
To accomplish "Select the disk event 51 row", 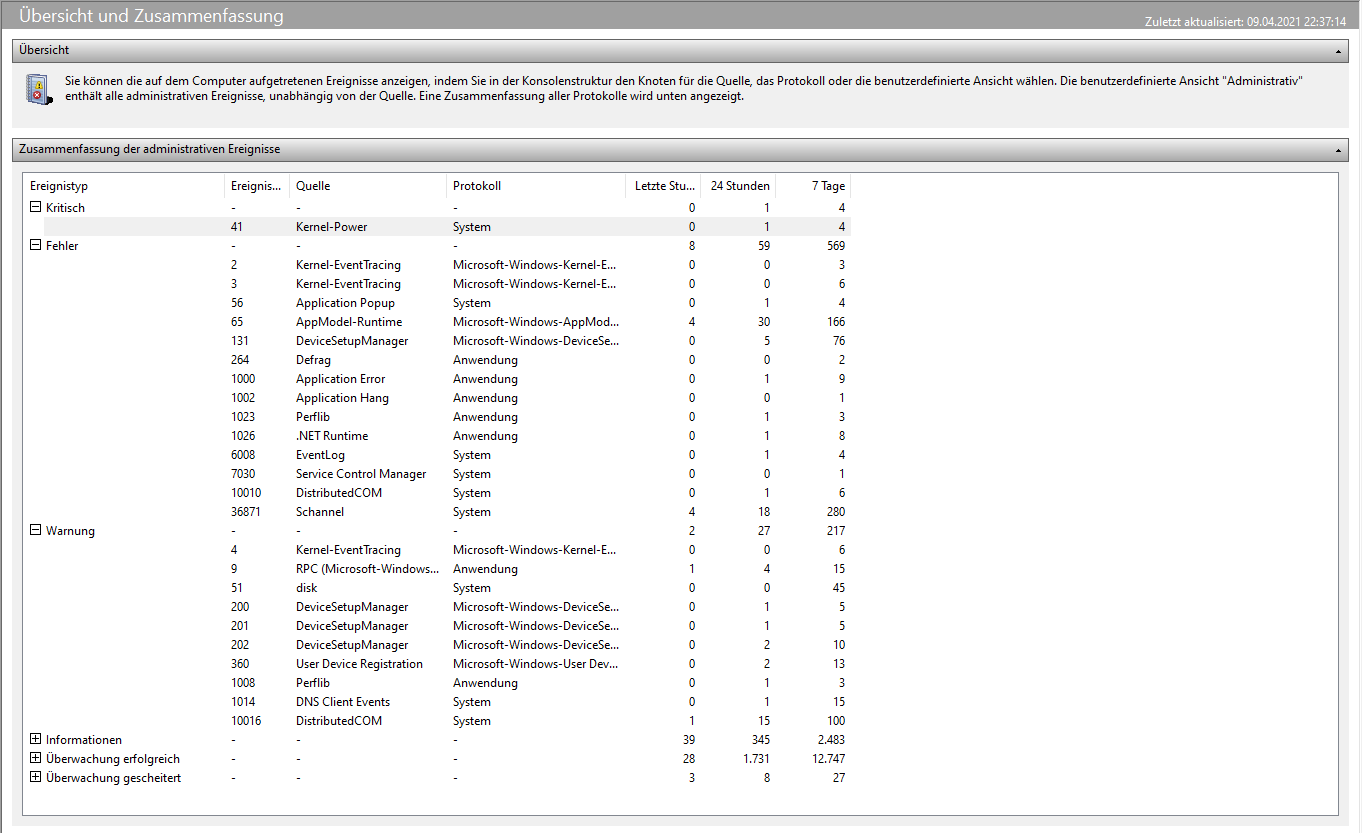I will 447,588.
